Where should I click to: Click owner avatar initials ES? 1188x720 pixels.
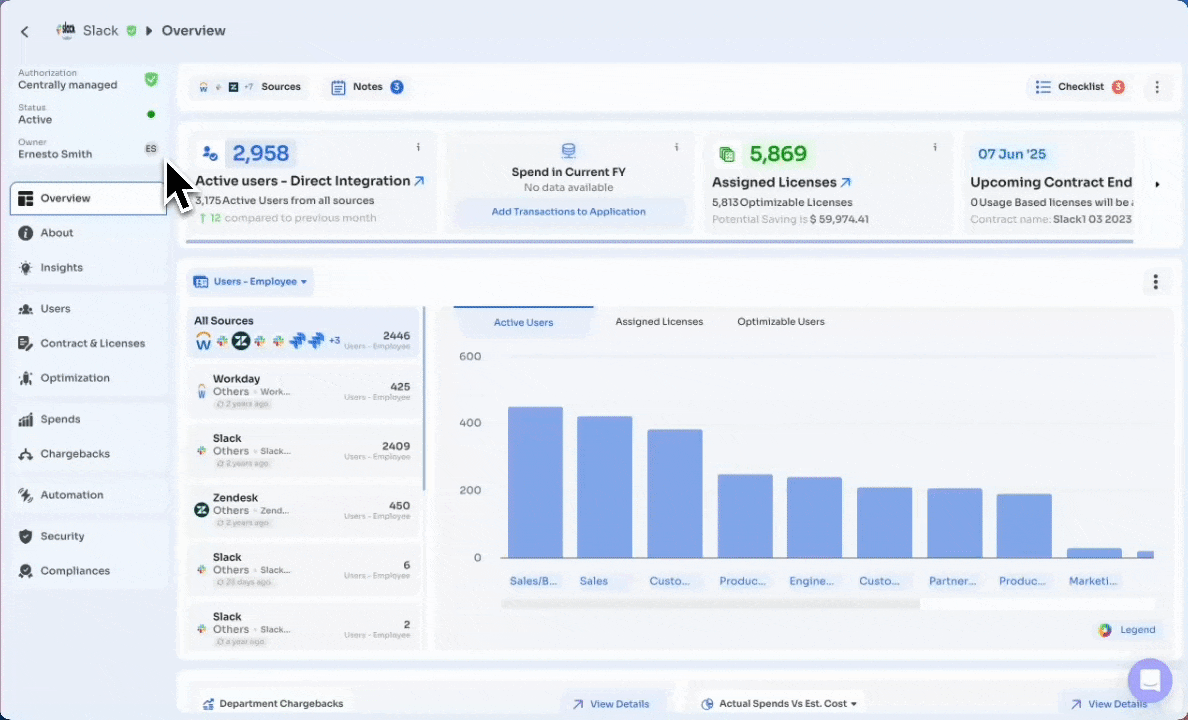(151, 149)
